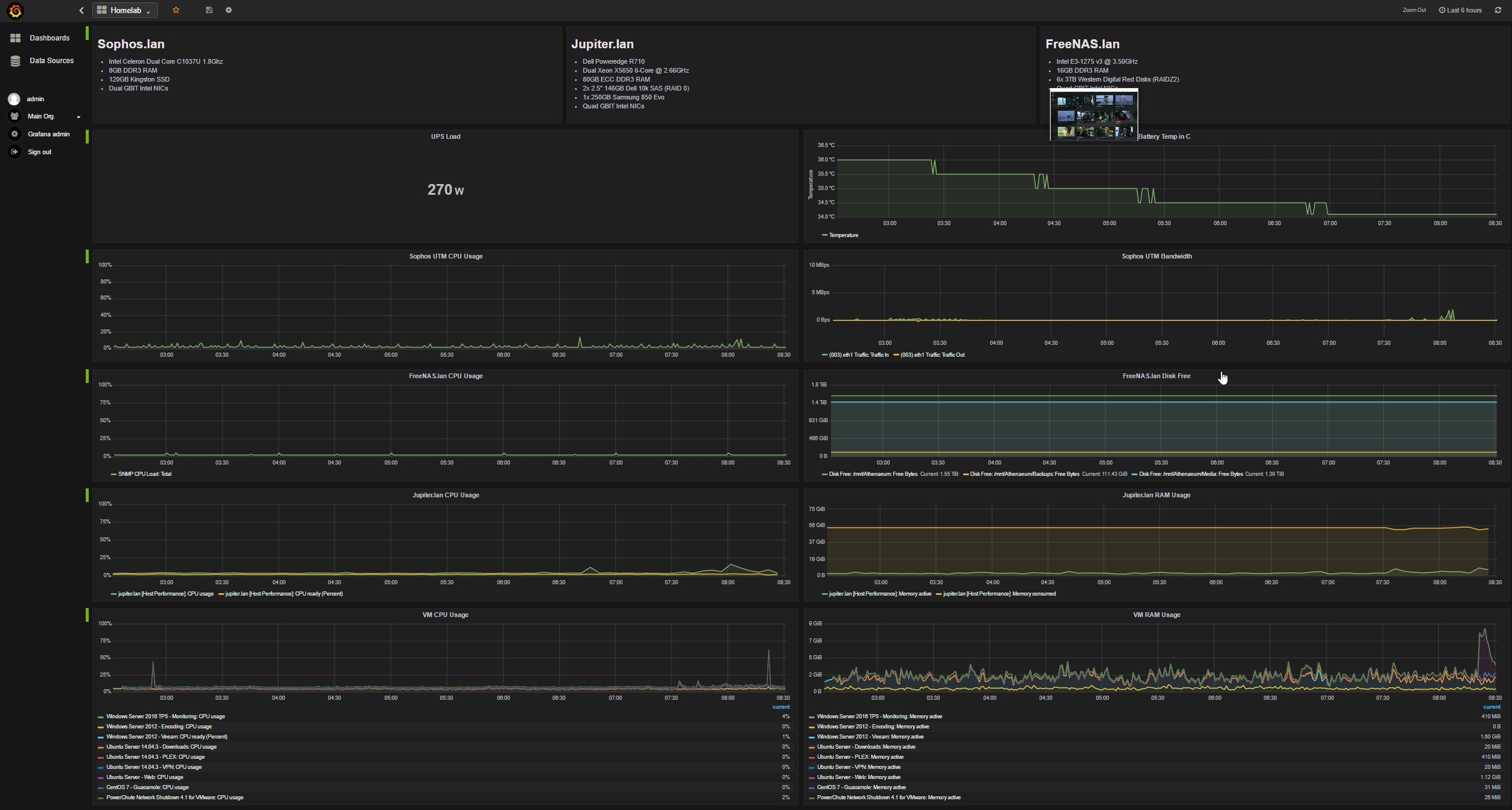1512x810 pixels.
Task: Refresh the dashboard with refresh icon
Action: pyautogui.click(x=1498, y=10)
